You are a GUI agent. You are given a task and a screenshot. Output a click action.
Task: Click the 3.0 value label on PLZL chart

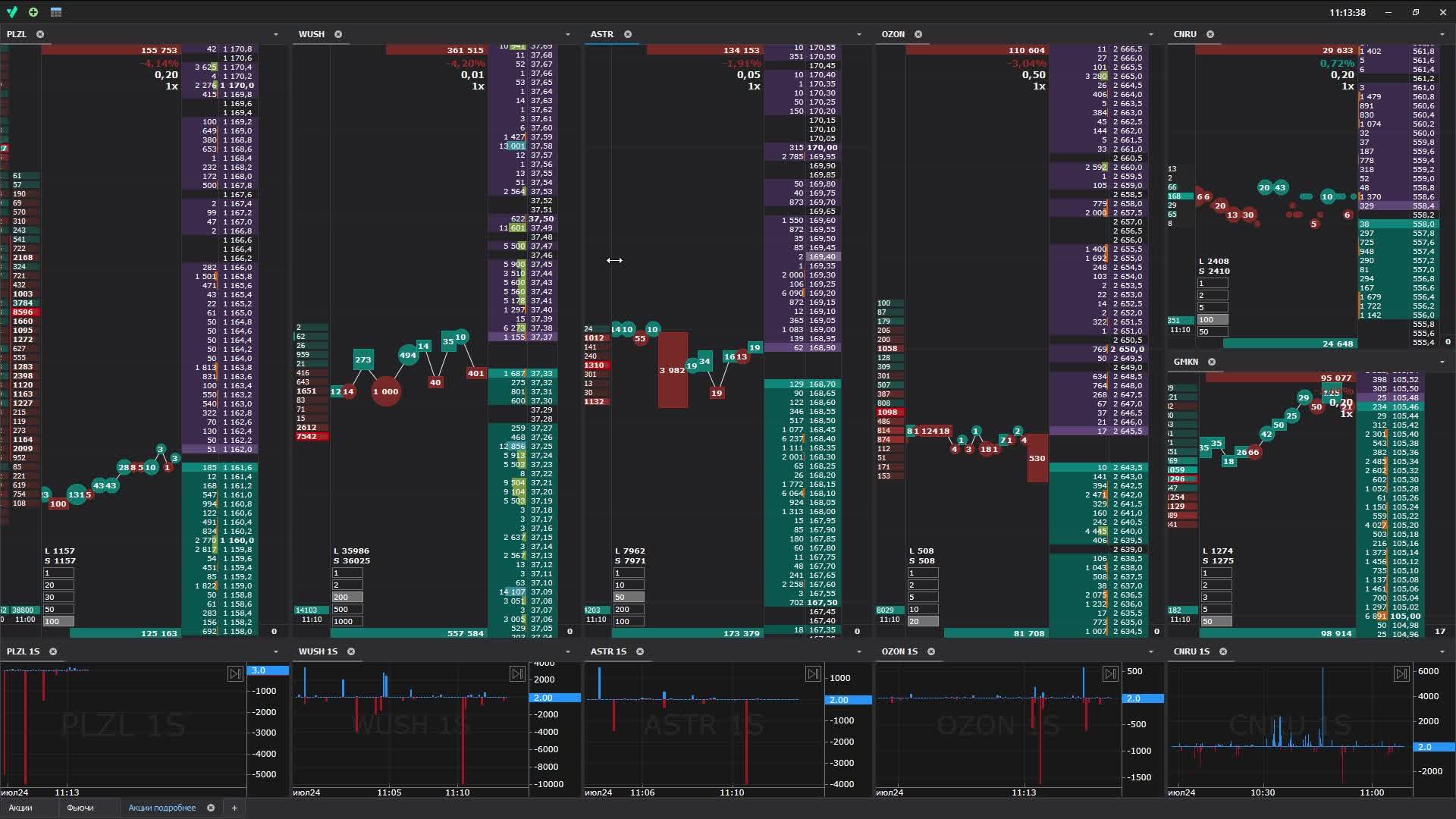click(268, 670)
